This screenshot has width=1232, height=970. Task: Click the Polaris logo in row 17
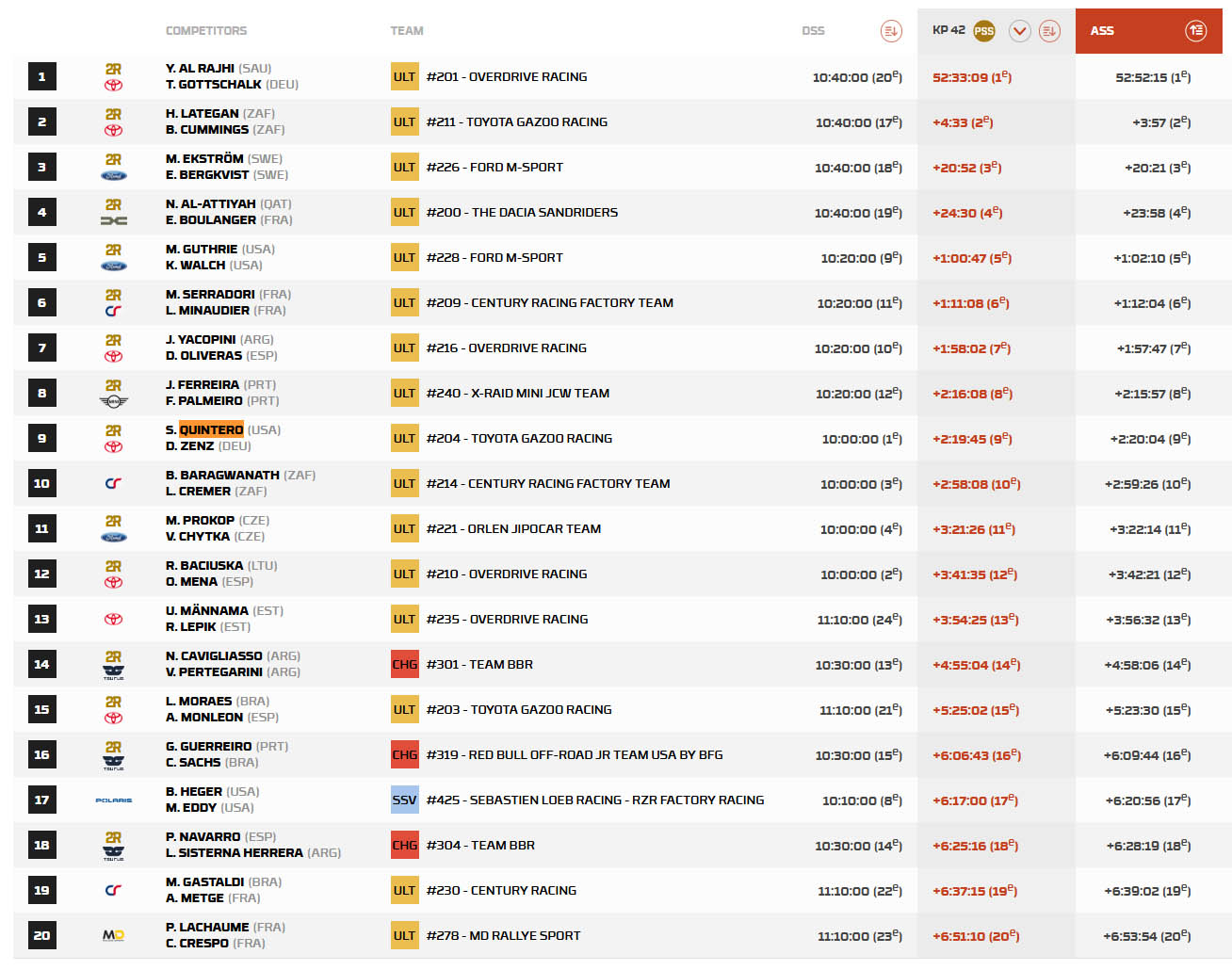click(x=113, y=800)
